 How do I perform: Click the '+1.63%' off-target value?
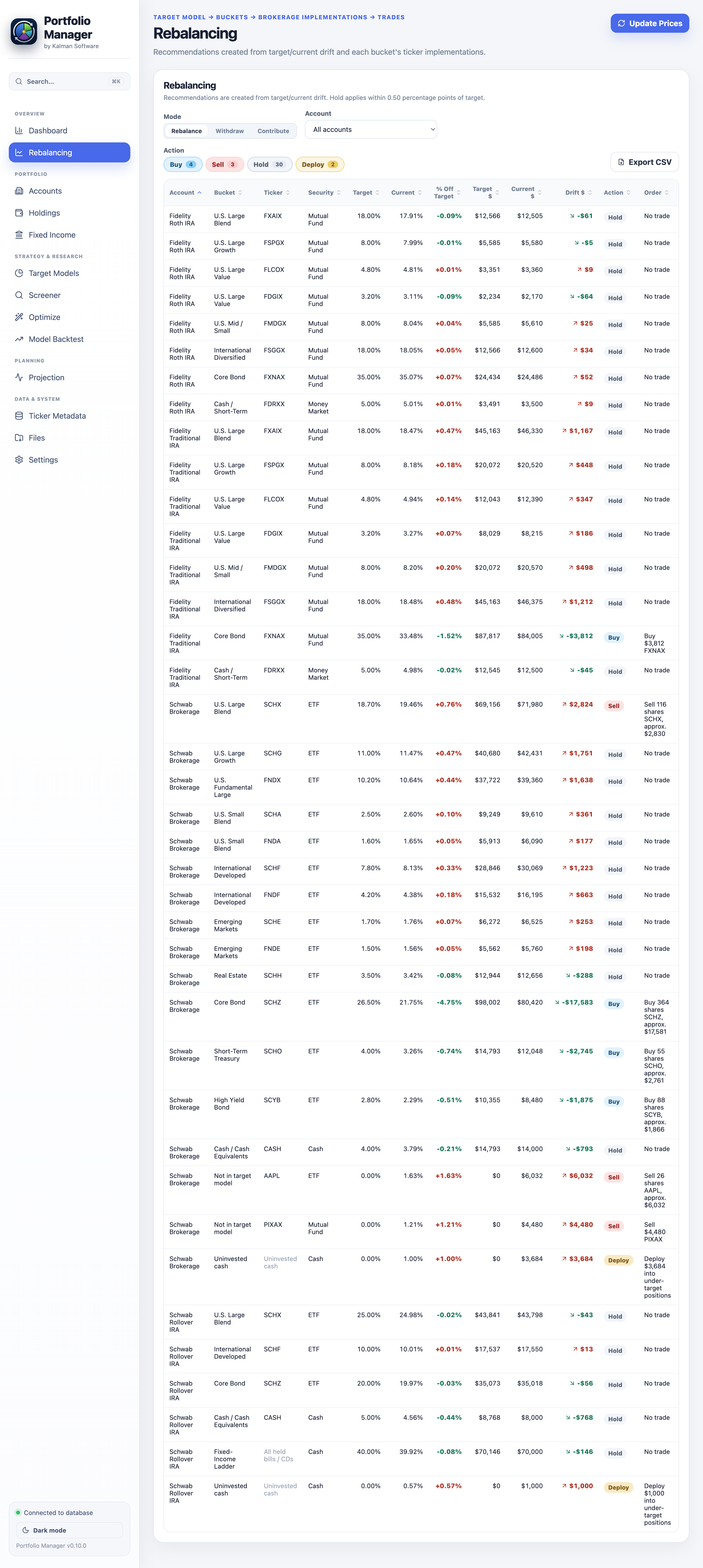(x=448, y=1176)
